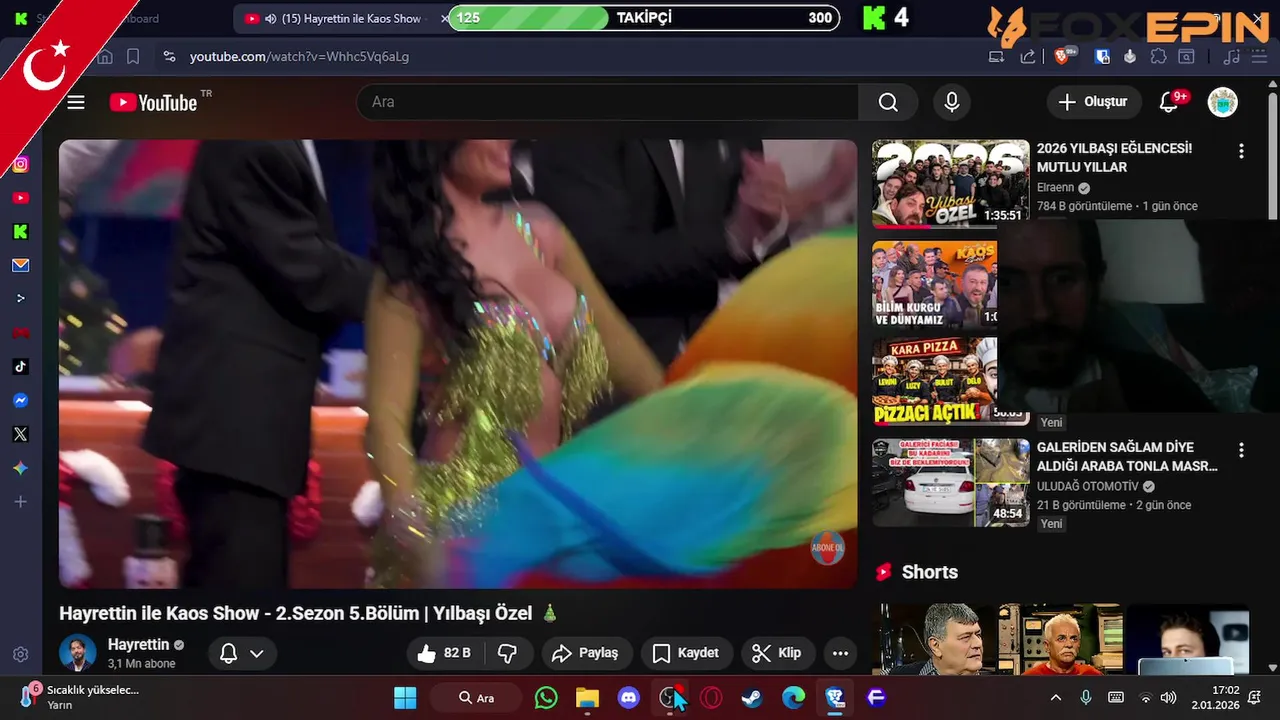
Task: Open WhatsApp from the taskbar
Action: click(x=546, y=697)
